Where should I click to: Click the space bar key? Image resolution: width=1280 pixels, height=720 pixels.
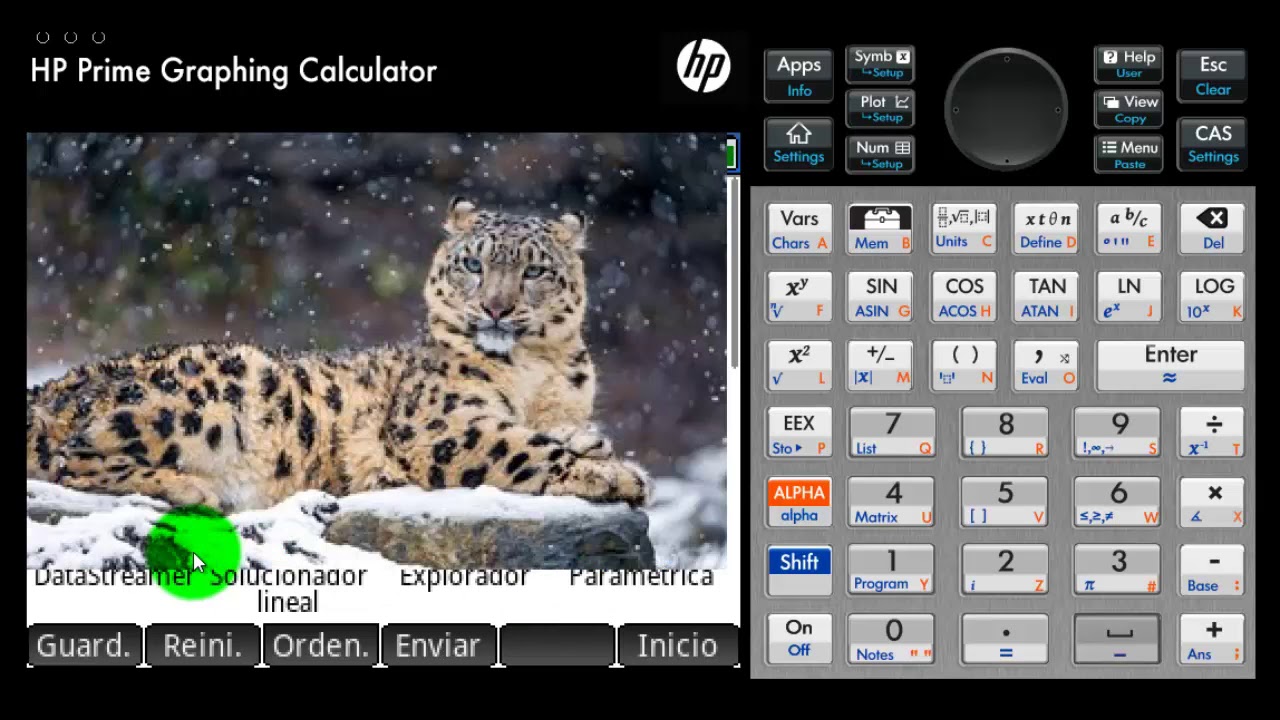point(1118,639)
